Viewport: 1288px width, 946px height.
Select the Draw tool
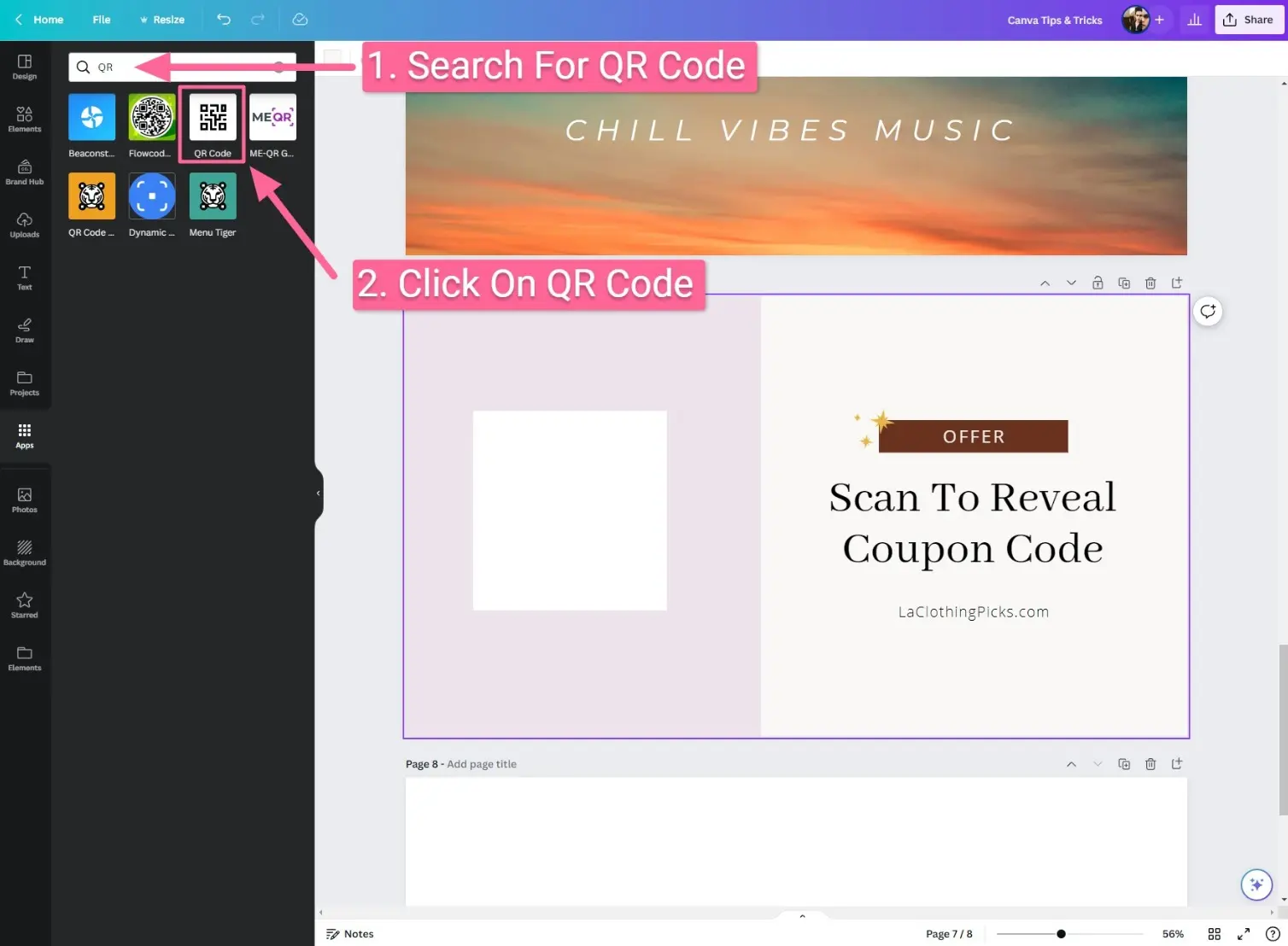[x=25, y=330]
